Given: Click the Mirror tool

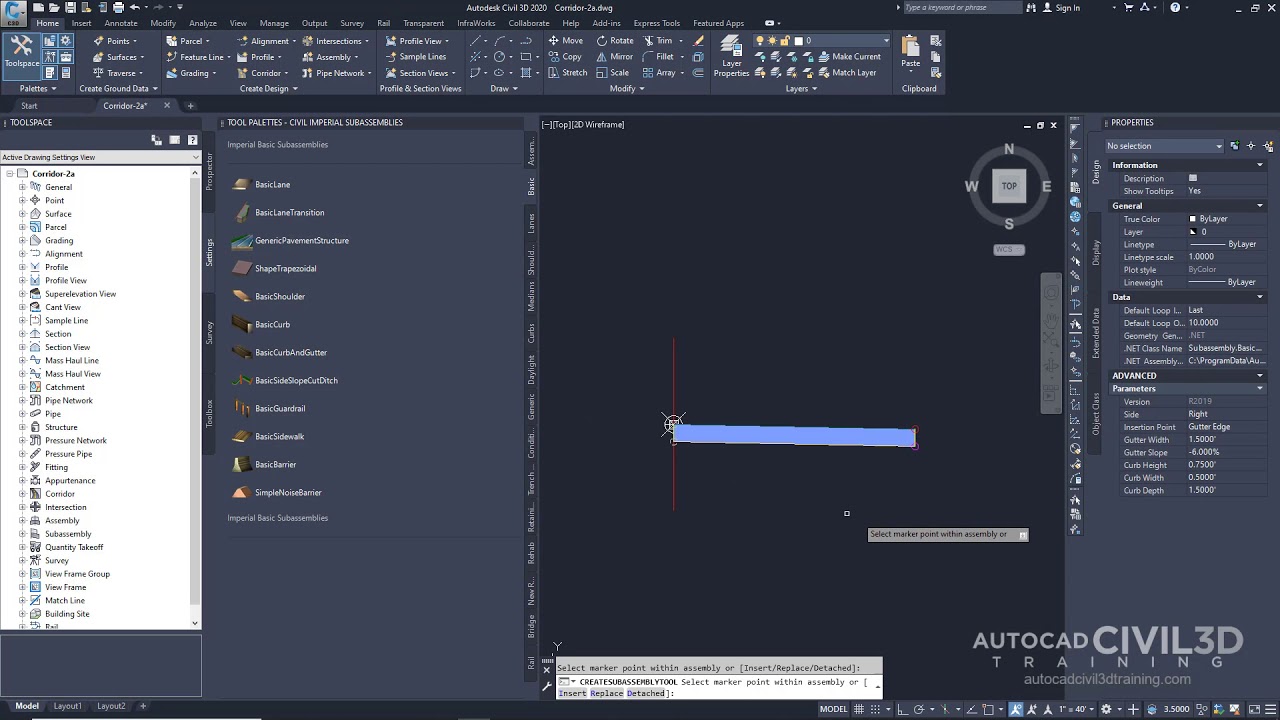Looking at the screenshot, I should (x=614, y=57).
